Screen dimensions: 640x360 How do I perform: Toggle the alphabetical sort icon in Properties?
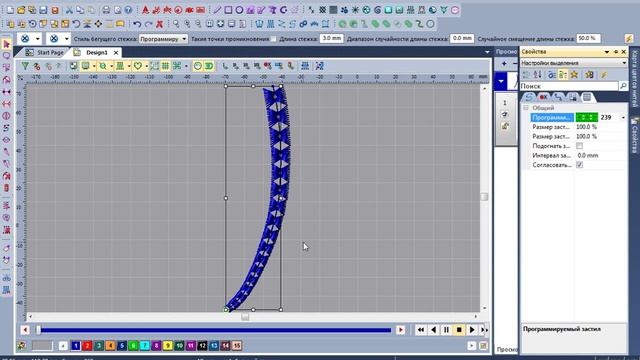click(x=538, y=74)
